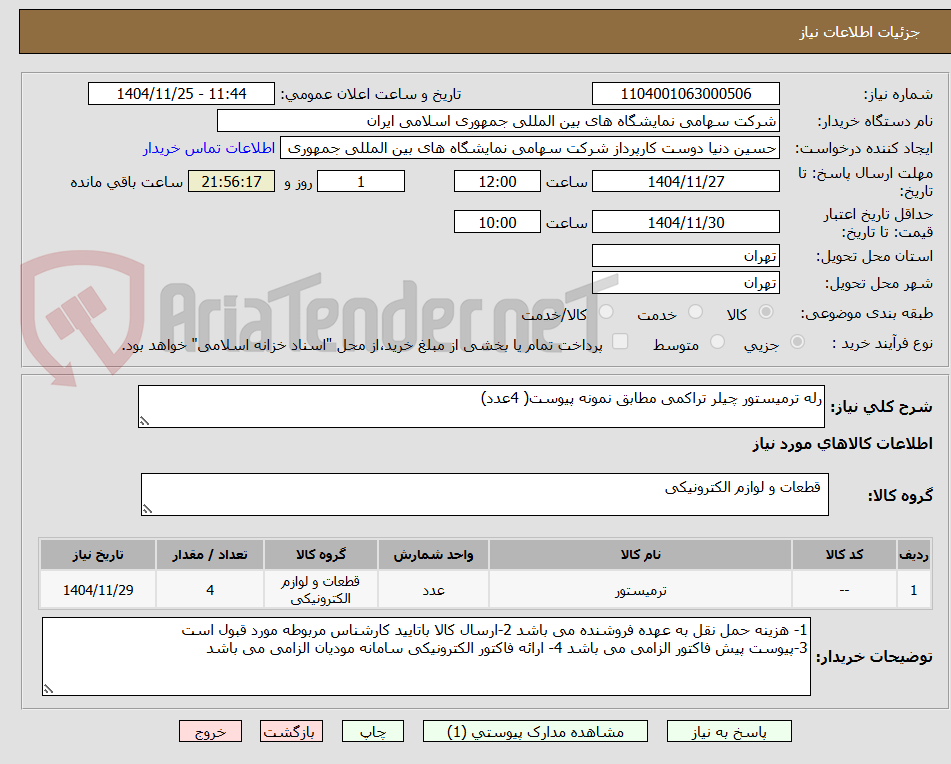Click the نام دستگاه خریدار field
Viewport: 951px width, 764px height.
[x=498, y=121]
